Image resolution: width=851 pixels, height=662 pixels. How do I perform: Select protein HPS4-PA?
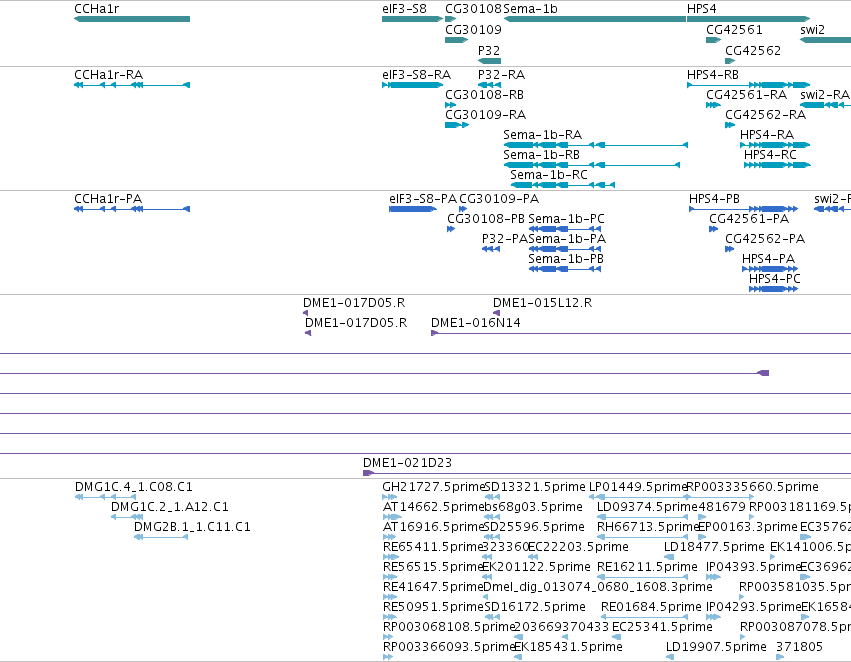[769, 259]
